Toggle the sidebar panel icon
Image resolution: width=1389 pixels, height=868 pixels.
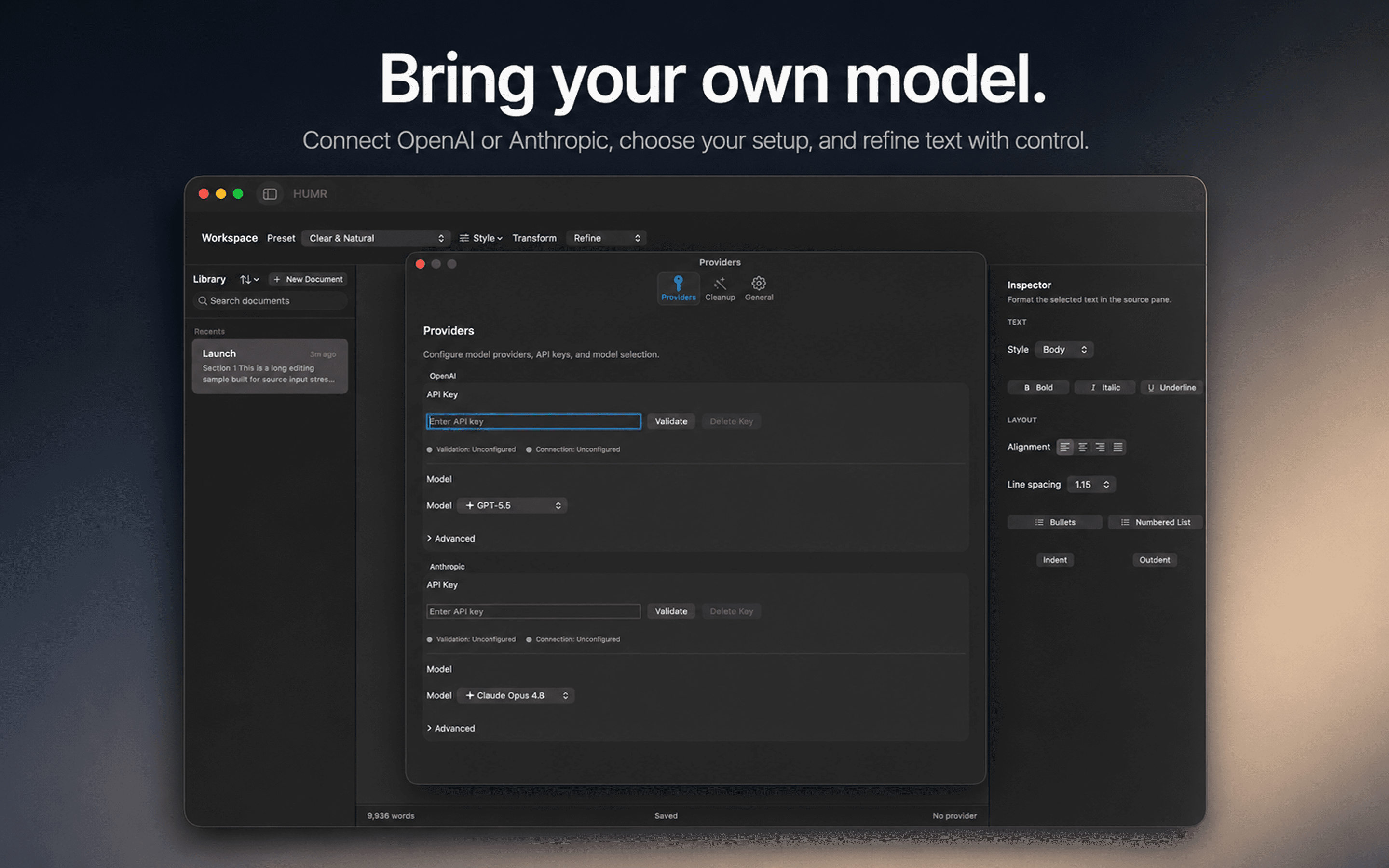coord(270,194)
